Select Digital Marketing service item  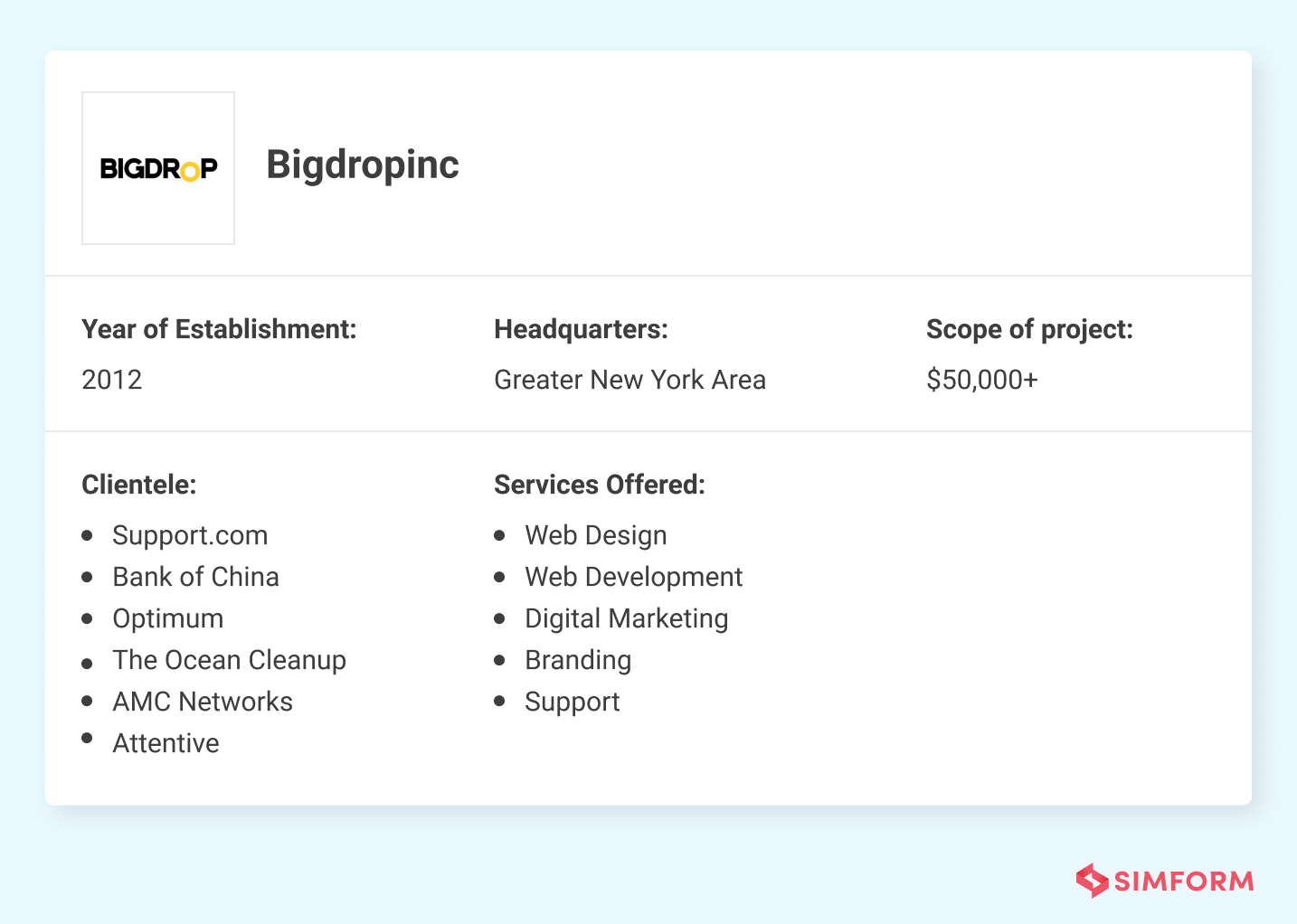pyautogui.click(x=626, y=618)
